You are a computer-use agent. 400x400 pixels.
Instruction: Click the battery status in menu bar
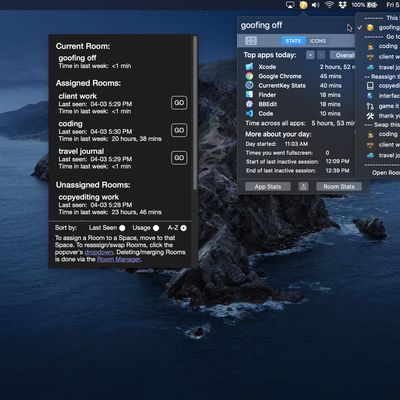coord(364,5)
